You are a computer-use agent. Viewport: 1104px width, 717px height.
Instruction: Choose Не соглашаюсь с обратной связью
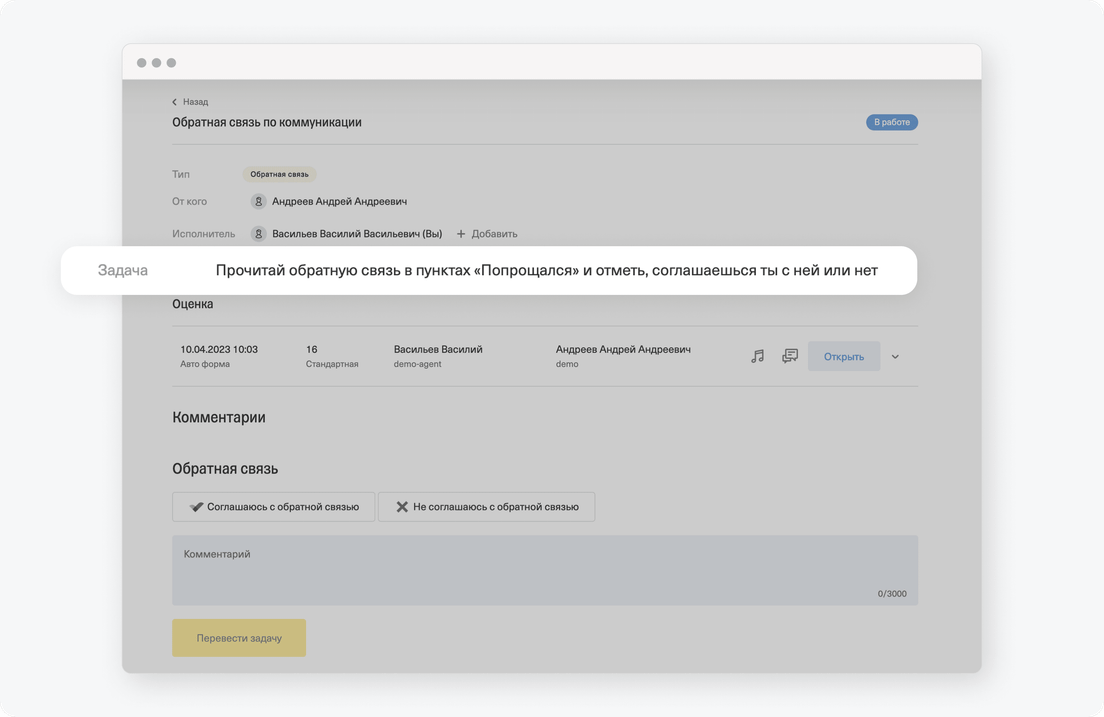(487, 507)
